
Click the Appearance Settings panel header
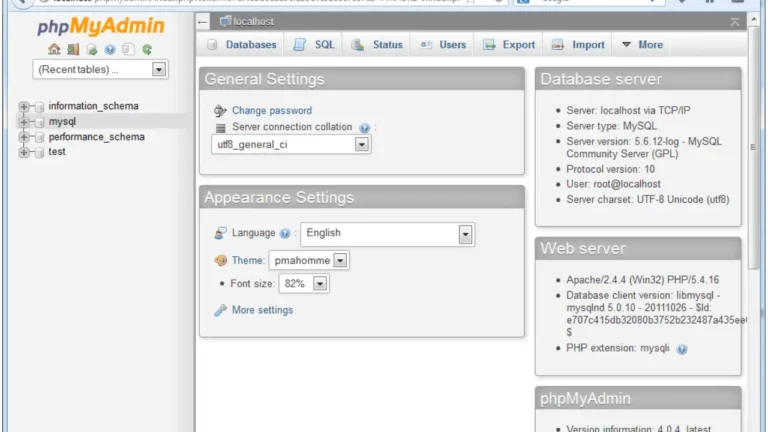[362, 197]
